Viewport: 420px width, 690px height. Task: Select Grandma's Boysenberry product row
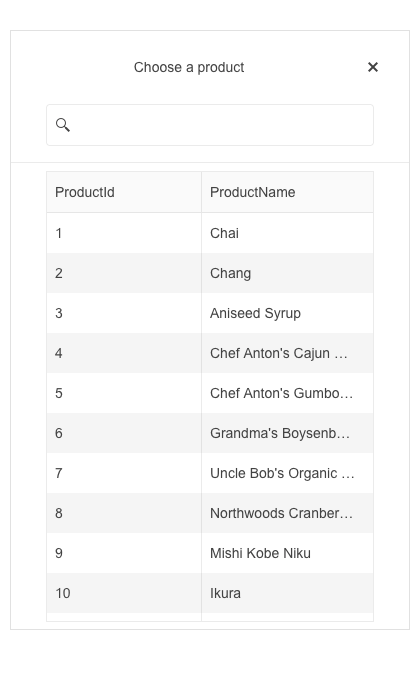pyautogui.click(x=210, y=433)
